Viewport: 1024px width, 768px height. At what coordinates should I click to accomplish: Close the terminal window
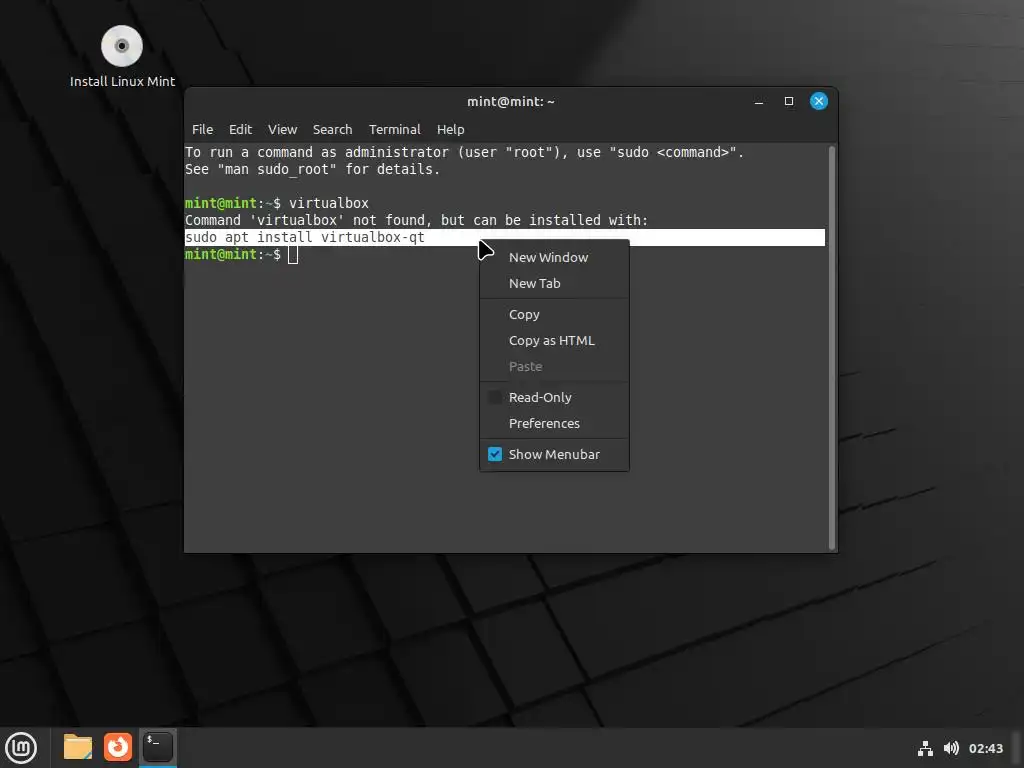pyautogui.click(x=819, y=101)
